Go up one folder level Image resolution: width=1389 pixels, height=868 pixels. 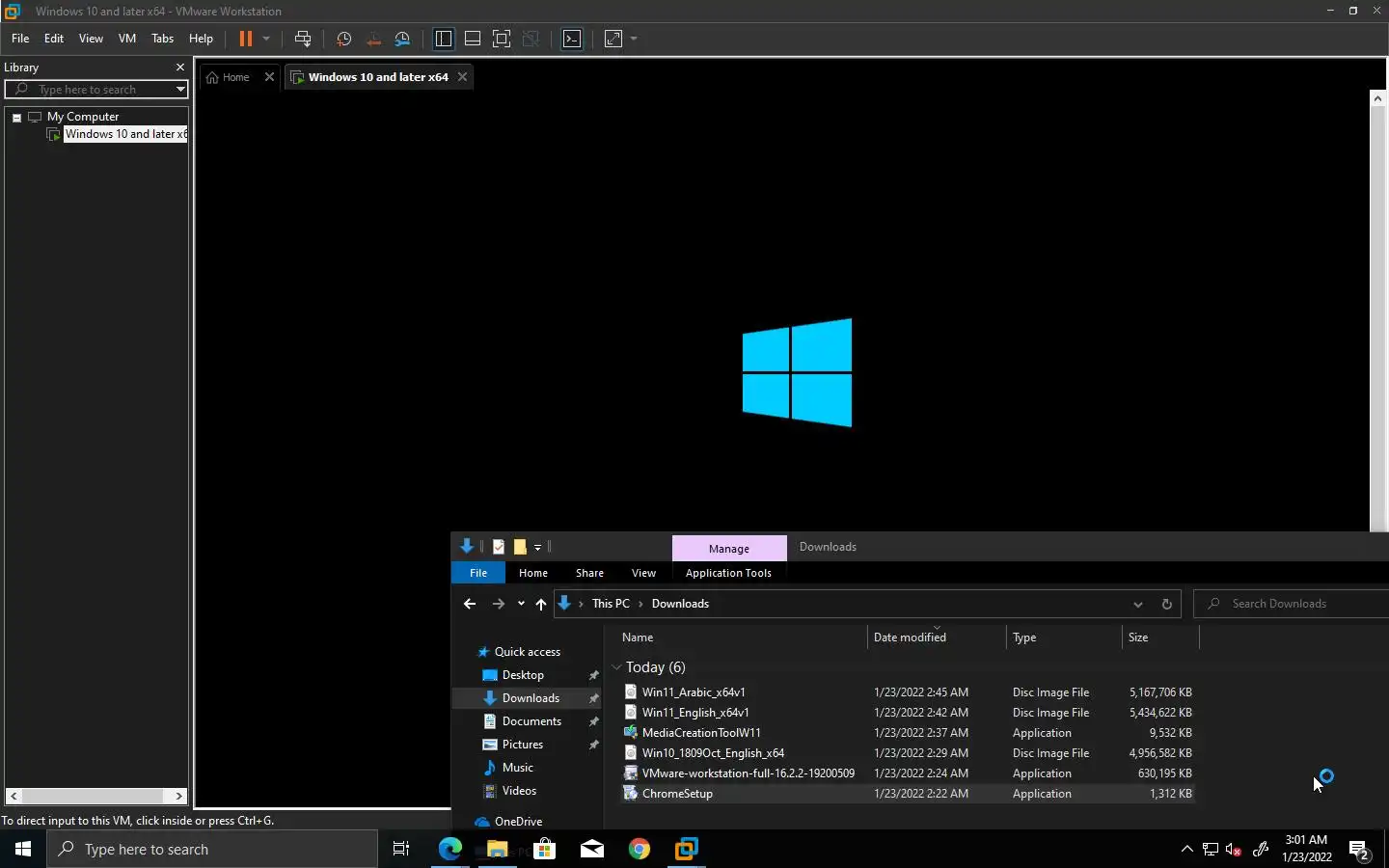[540, 604]
